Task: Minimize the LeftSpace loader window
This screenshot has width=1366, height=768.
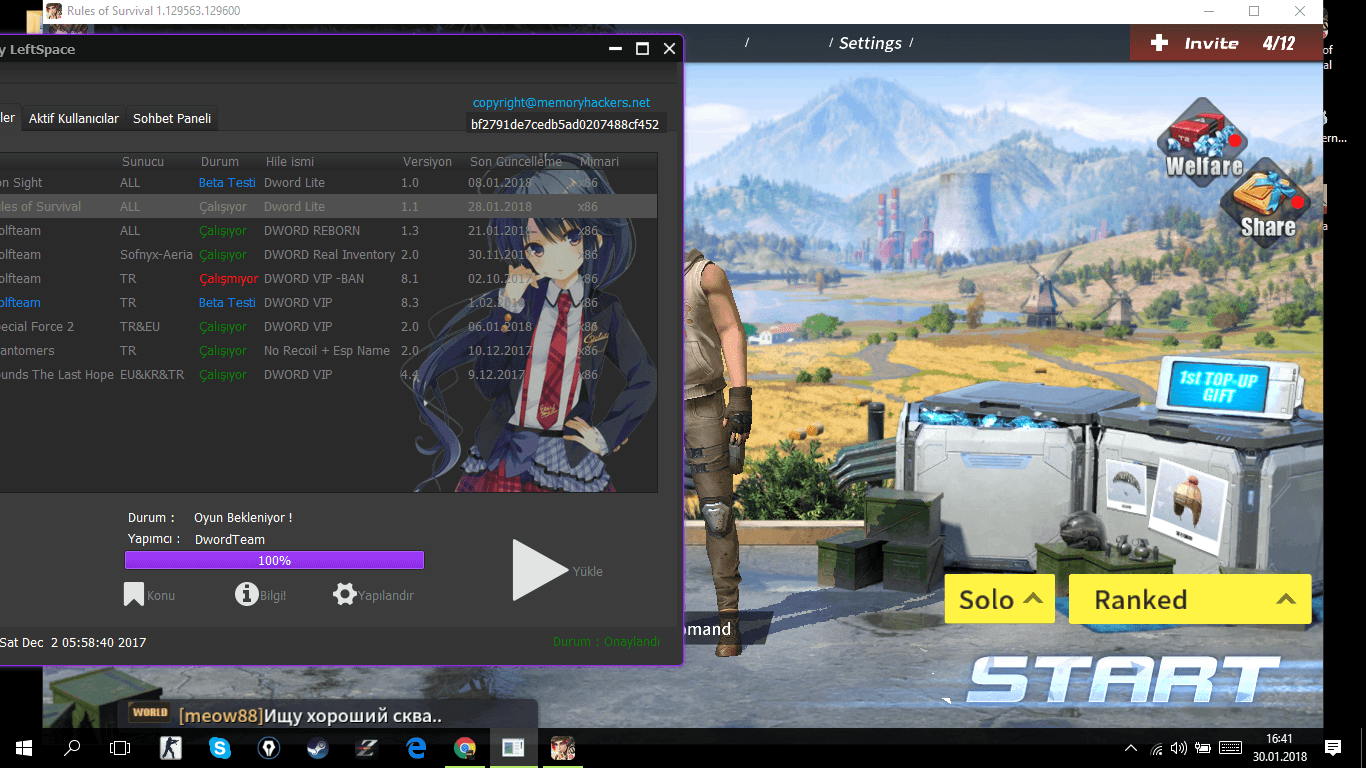Action: coord(616,48)
